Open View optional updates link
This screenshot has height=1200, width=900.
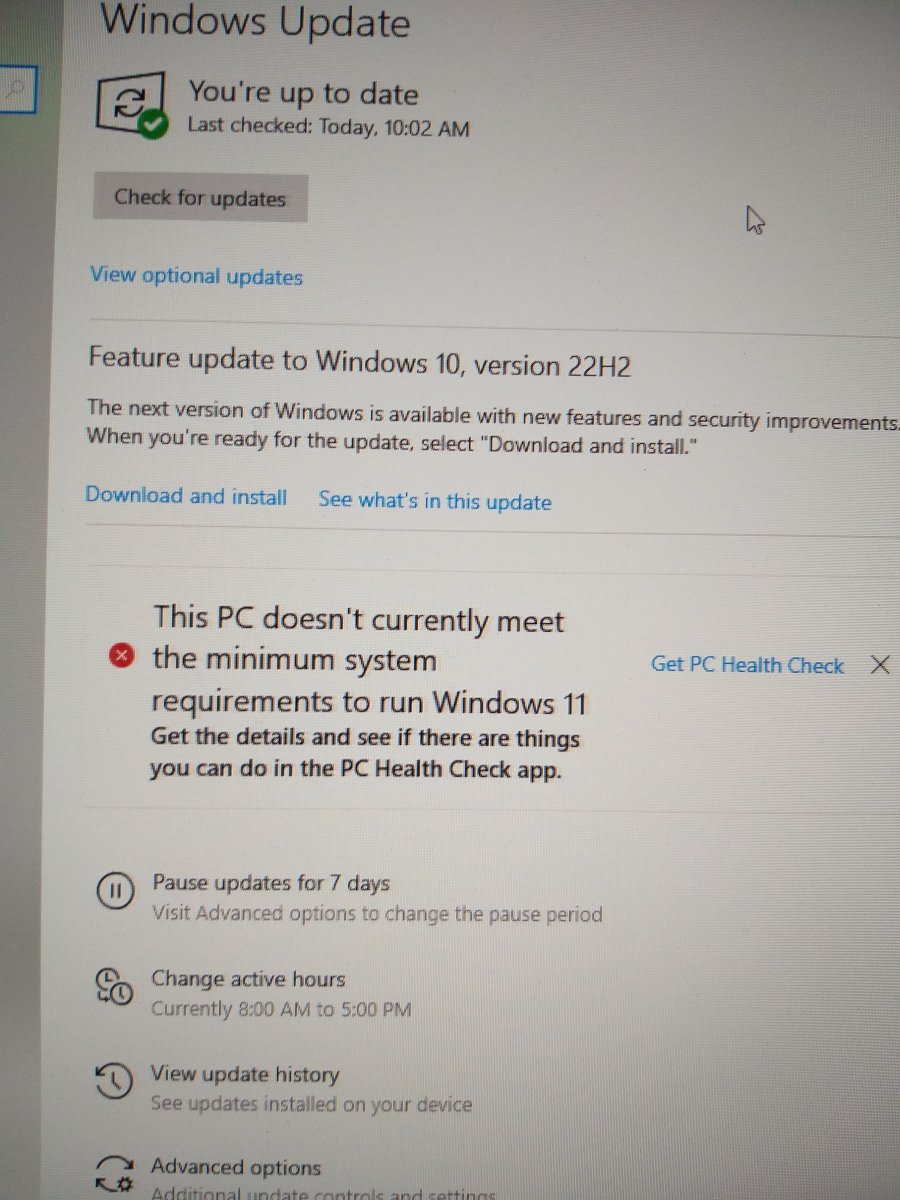click(196, 276)
